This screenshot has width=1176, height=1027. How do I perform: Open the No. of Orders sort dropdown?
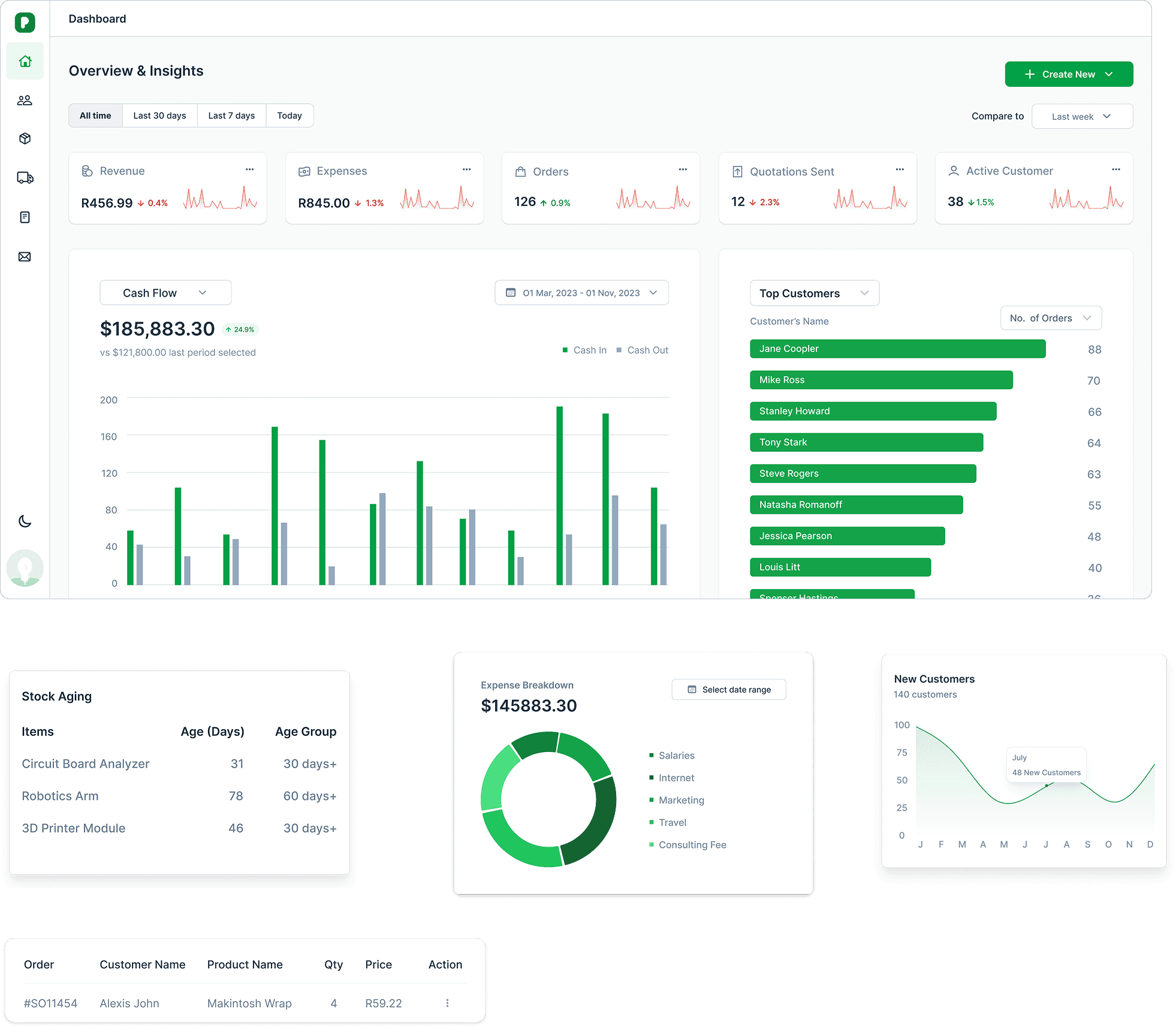[x=1051, y=318]
